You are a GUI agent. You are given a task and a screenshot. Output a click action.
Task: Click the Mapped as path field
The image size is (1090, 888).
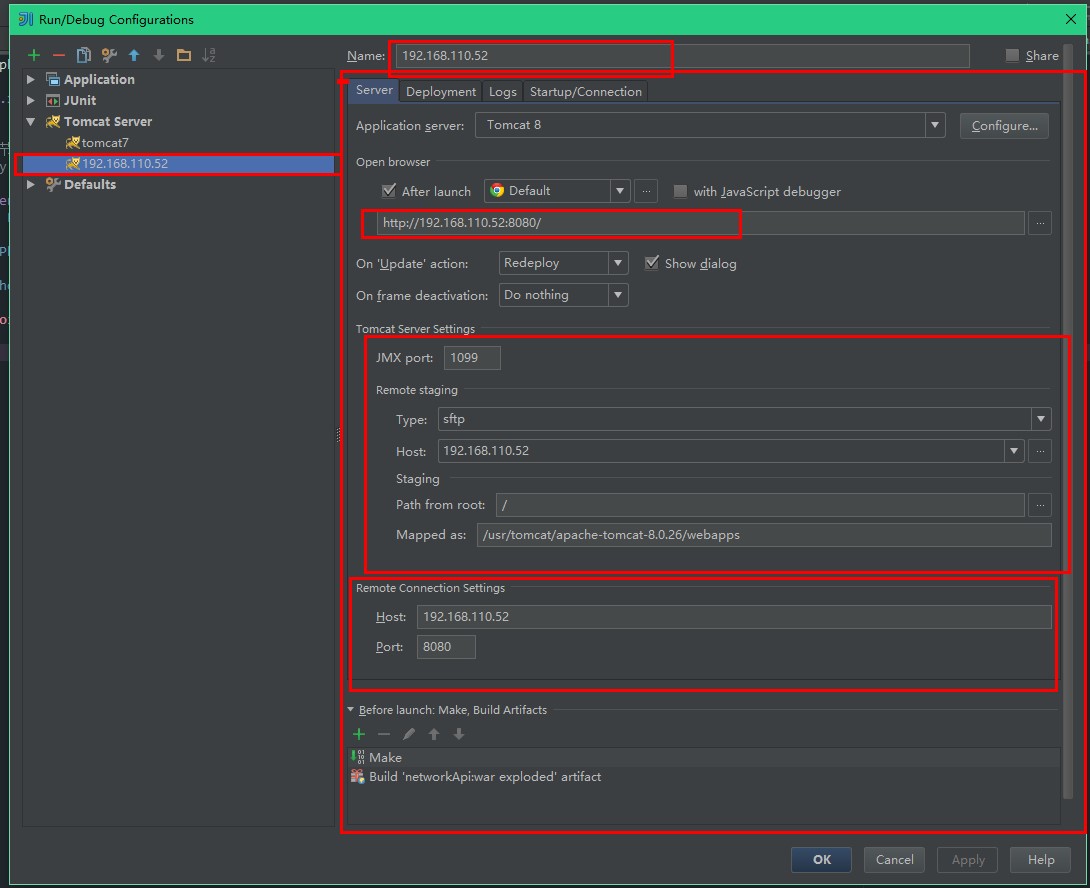[764, 535]
